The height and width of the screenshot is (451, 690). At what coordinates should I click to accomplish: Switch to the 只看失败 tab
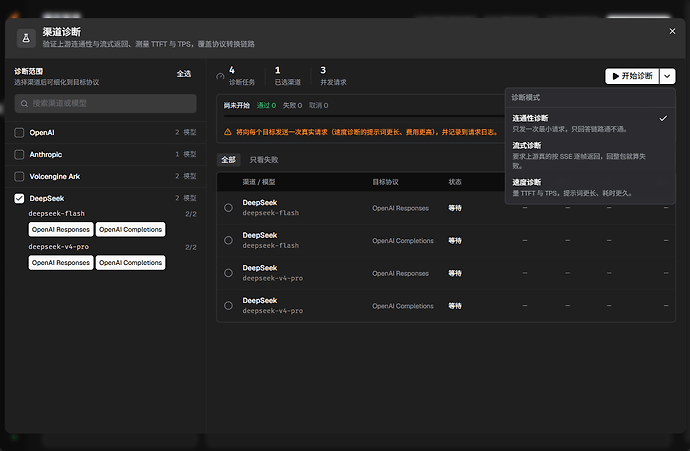[x=264, y=160]
